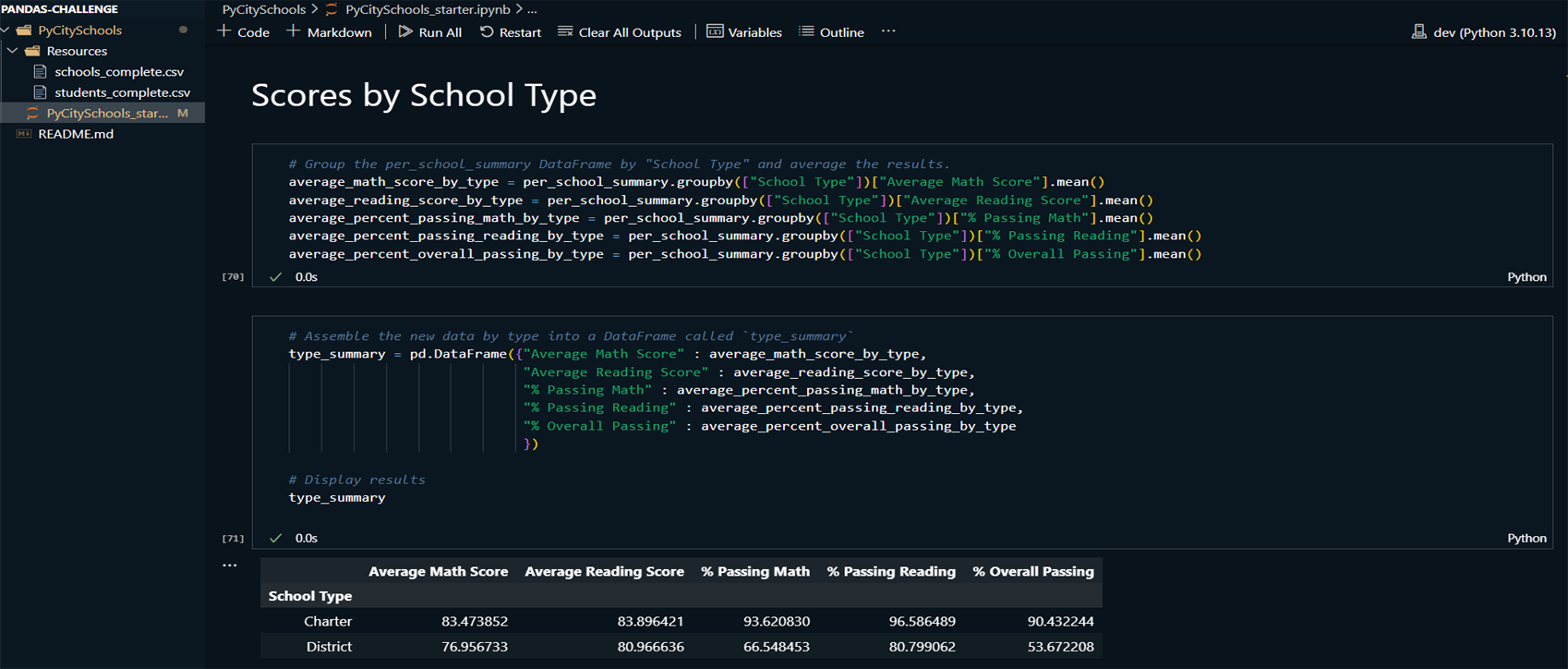
Task: Open students_complete.csv file
Action: 122,92
